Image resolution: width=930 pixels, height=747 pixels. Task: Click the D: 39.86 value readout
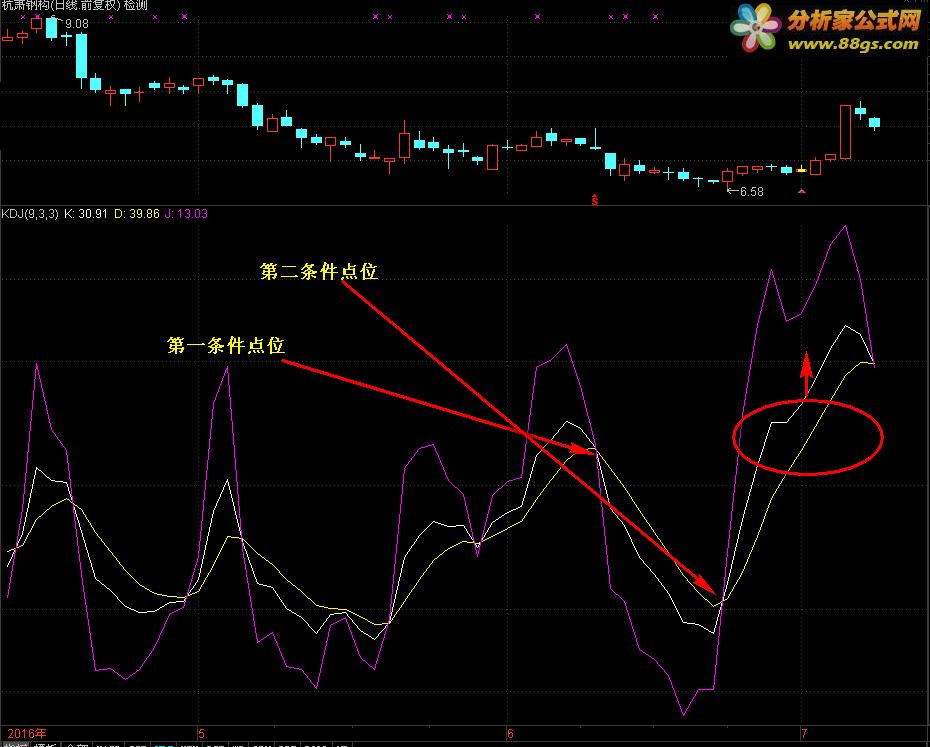136,214
